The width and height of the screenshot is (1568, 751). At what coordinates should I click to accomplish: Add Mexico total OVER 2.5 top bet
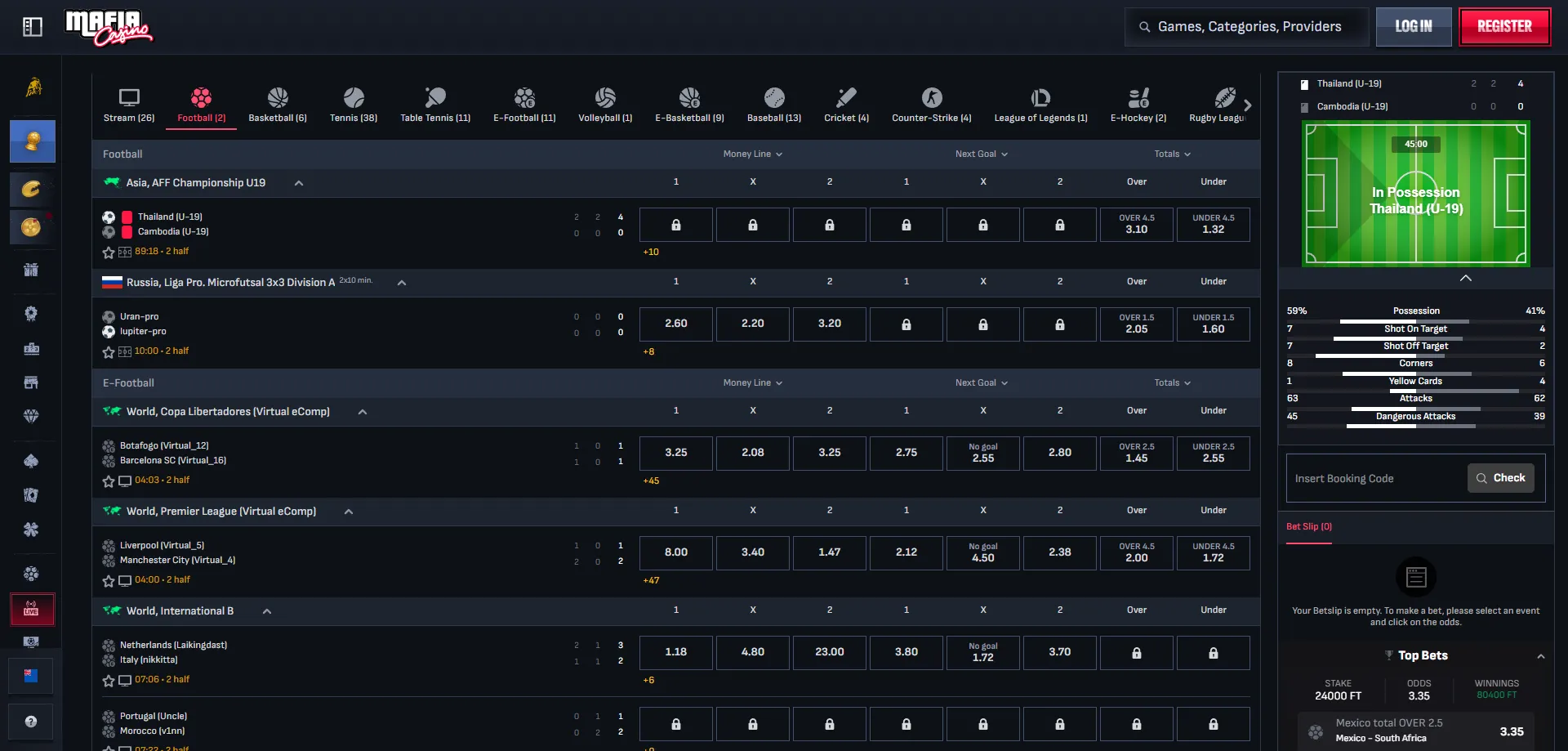1416,731
